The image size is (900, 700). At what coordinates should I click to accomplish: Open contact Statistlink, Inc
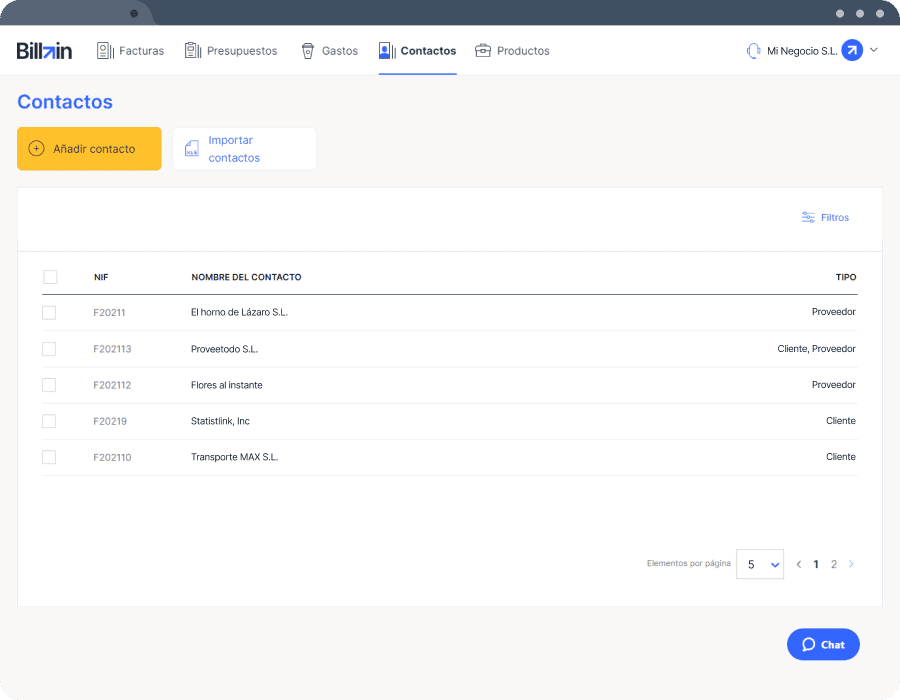[x=220, y=421]
